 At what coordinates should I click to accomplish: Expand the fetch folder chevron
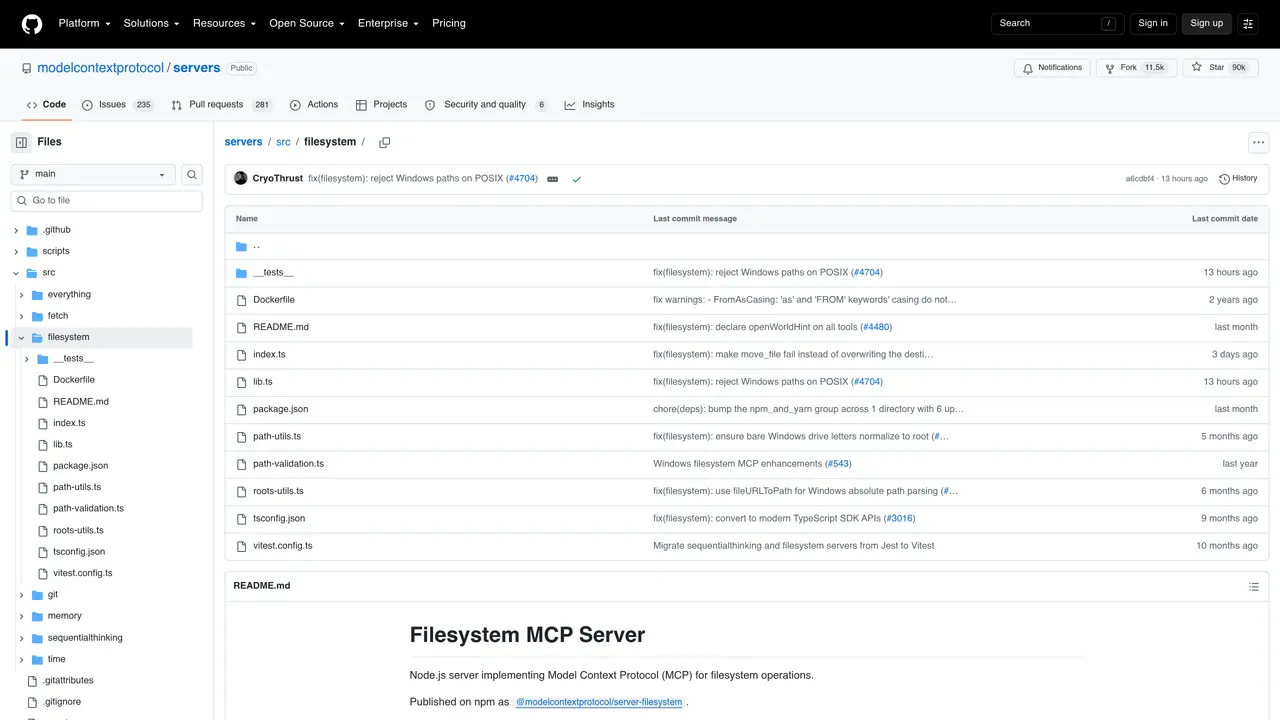[22, 316]
